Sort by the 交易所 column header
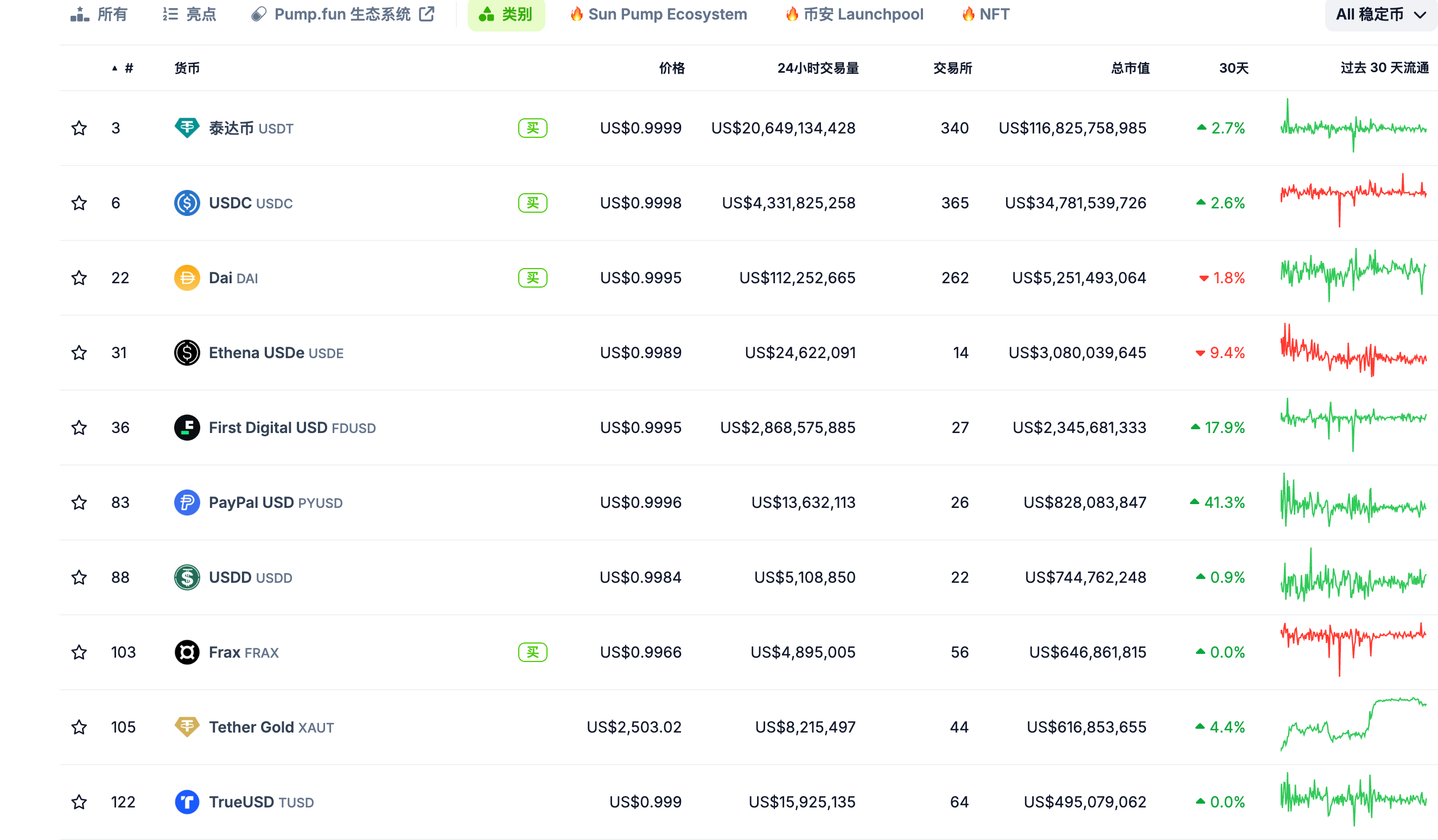1438x840 pixels. (x=952, y=68)
